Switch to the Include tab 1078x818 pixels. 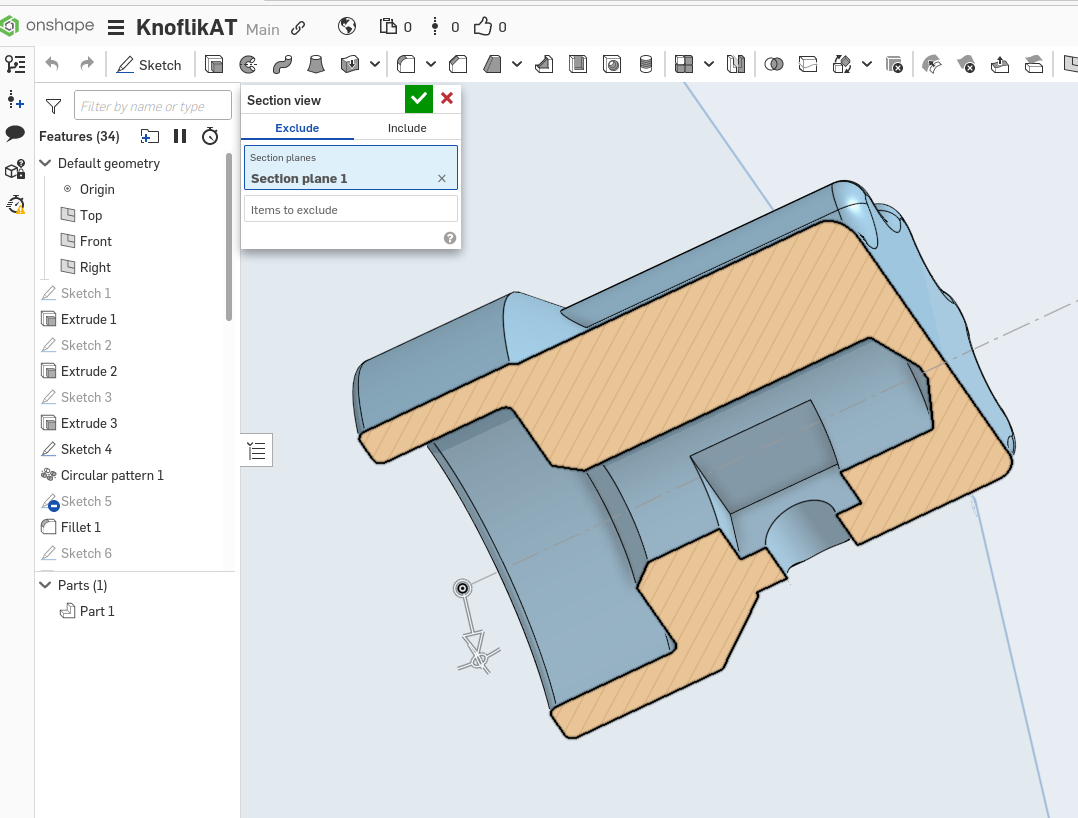coord(407,128)
